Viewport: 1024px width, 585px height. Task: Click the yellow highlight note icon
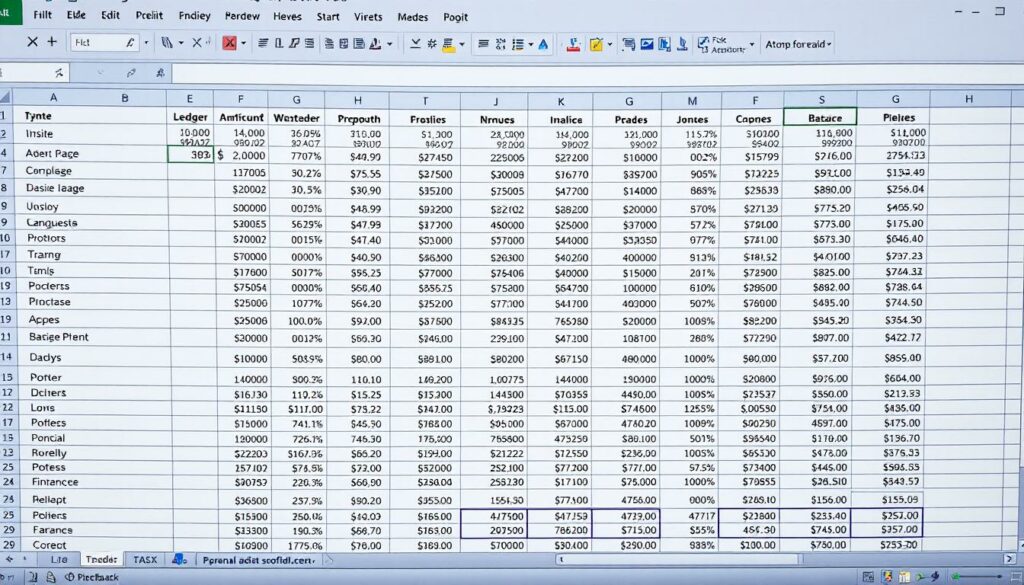(x=597, y=44)
